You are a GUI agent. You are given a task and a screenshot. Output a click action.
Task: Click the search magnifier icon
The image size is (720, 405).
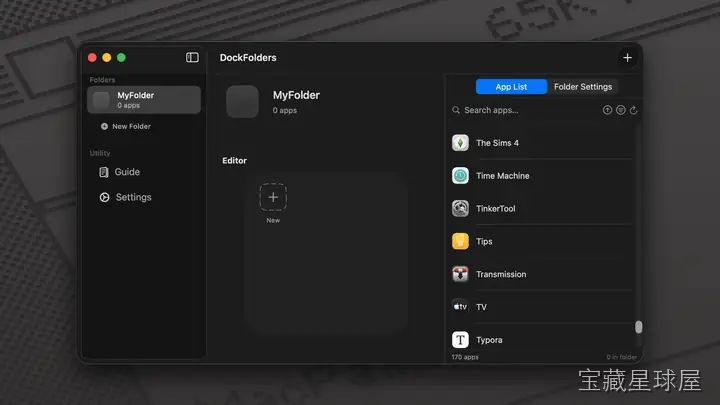456,110
